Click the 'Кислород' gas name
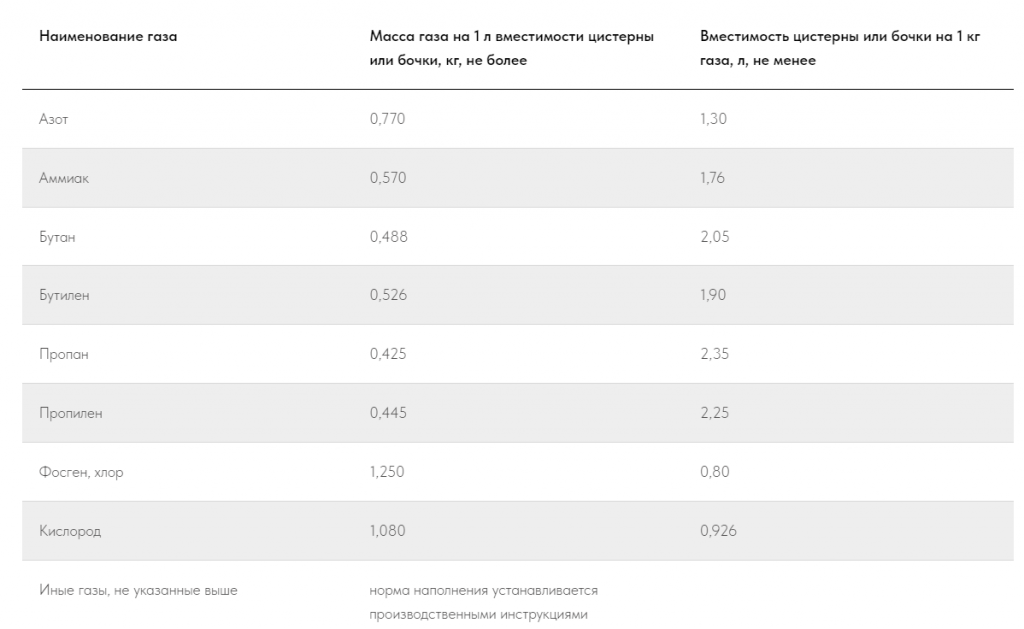Screen dimensions: 1024x629 click(x=70, y=531)
